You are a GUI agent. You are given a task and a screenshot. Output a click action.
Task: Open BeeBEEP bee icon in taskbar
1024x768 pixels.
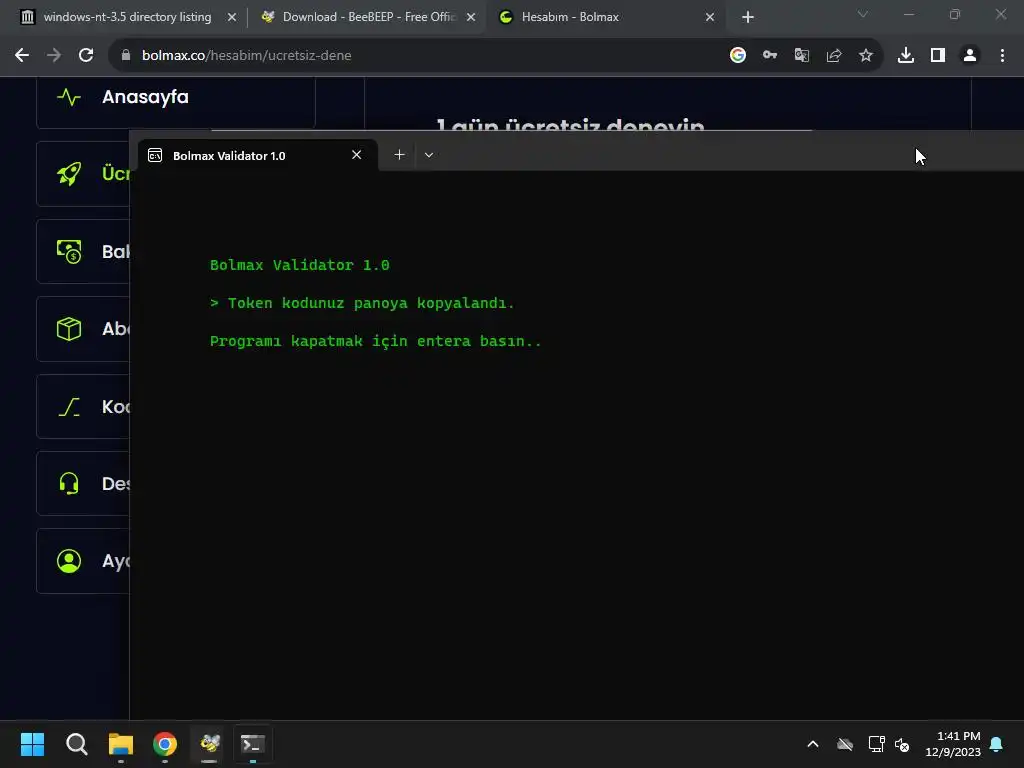pos(209,744)
